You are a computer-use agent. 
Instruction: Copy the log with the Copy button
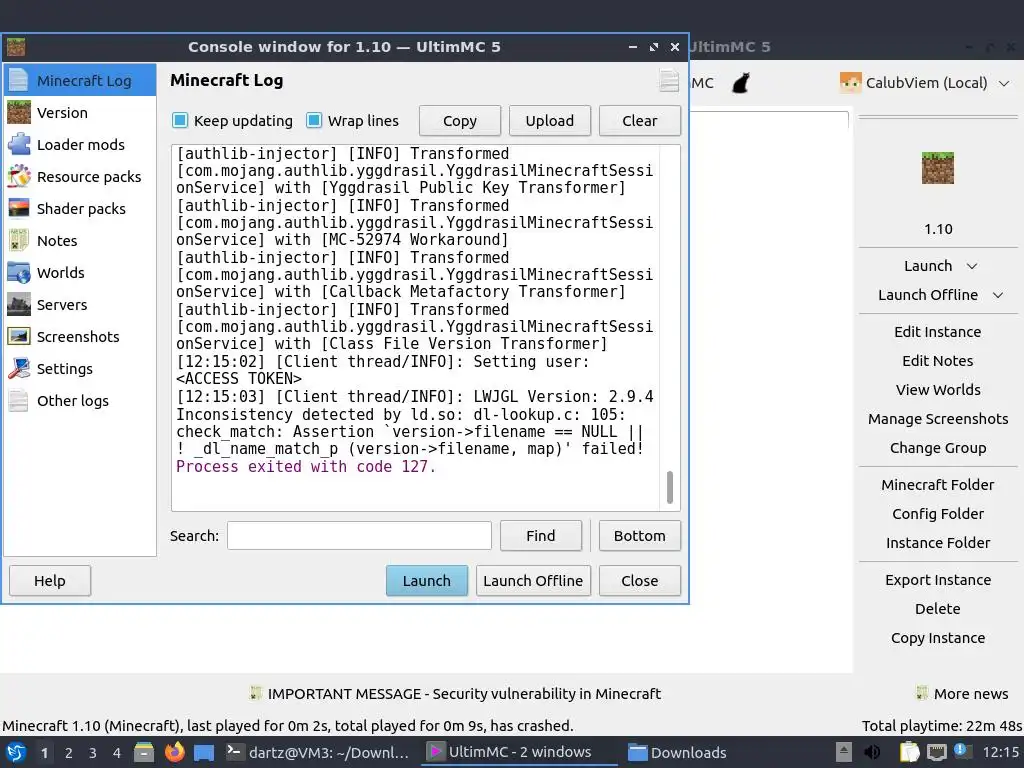click(x=460, y=121)
